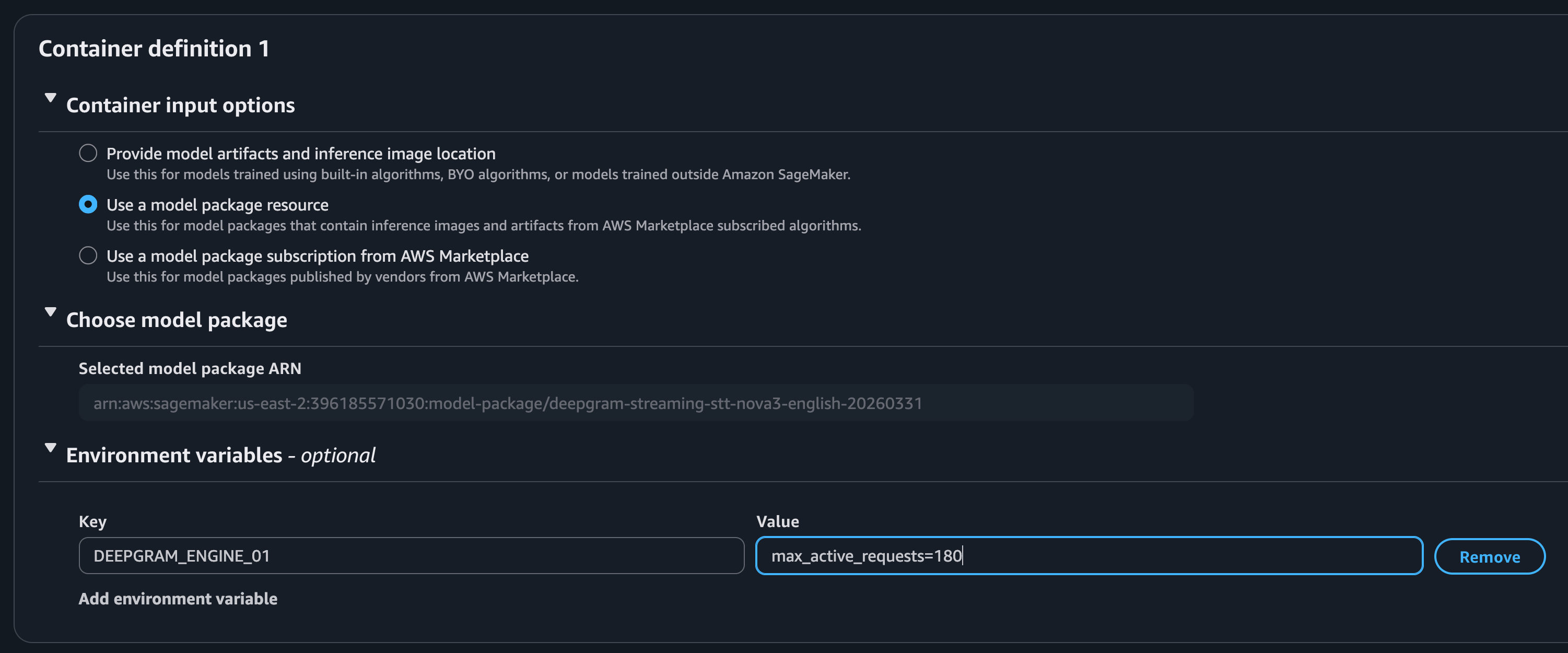Click the triangle icon beside Environment variables

(51, 448)
